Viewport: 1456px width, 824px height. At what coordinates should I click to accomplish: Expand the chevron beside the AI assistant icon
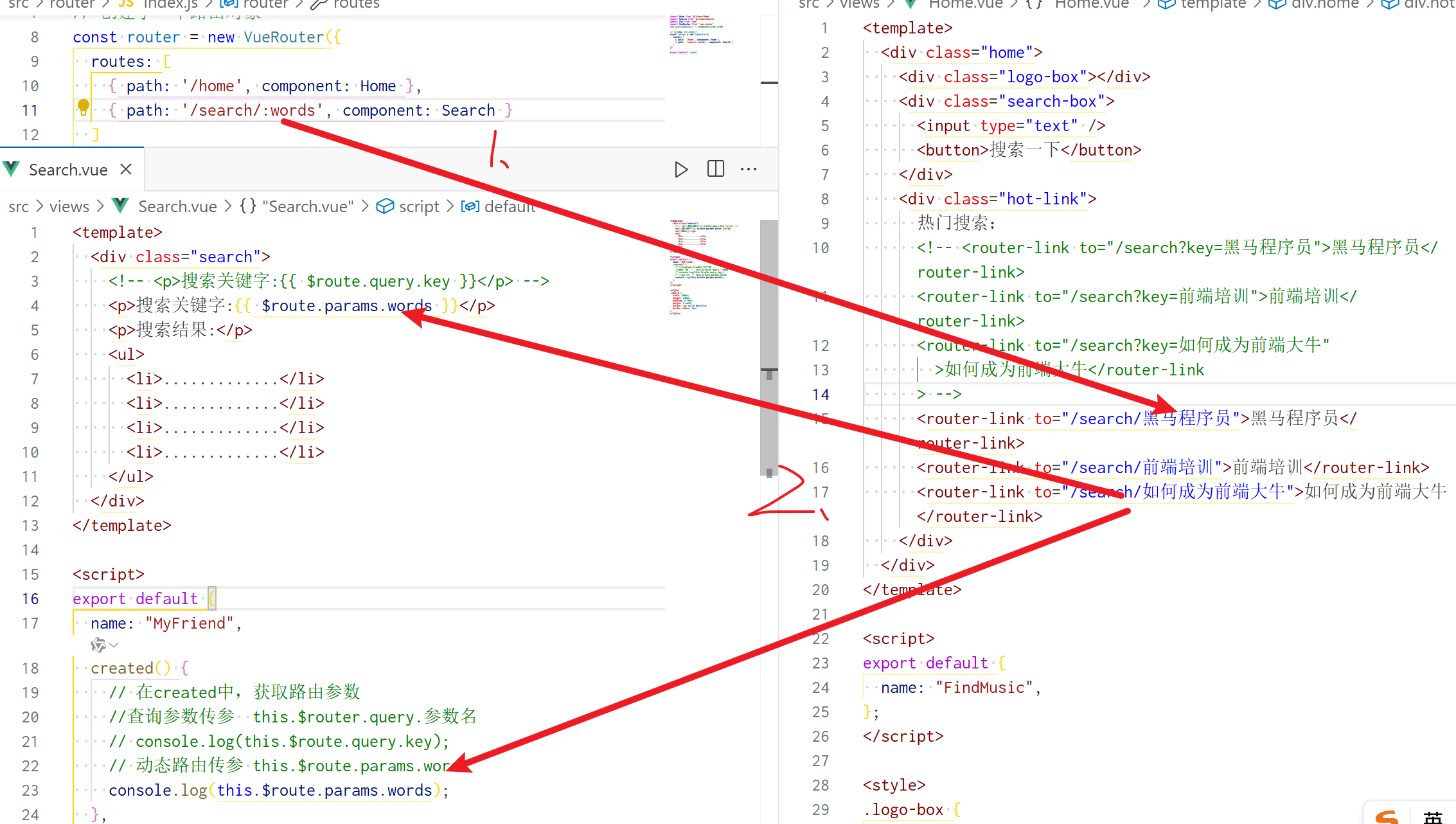click(114, 645)
